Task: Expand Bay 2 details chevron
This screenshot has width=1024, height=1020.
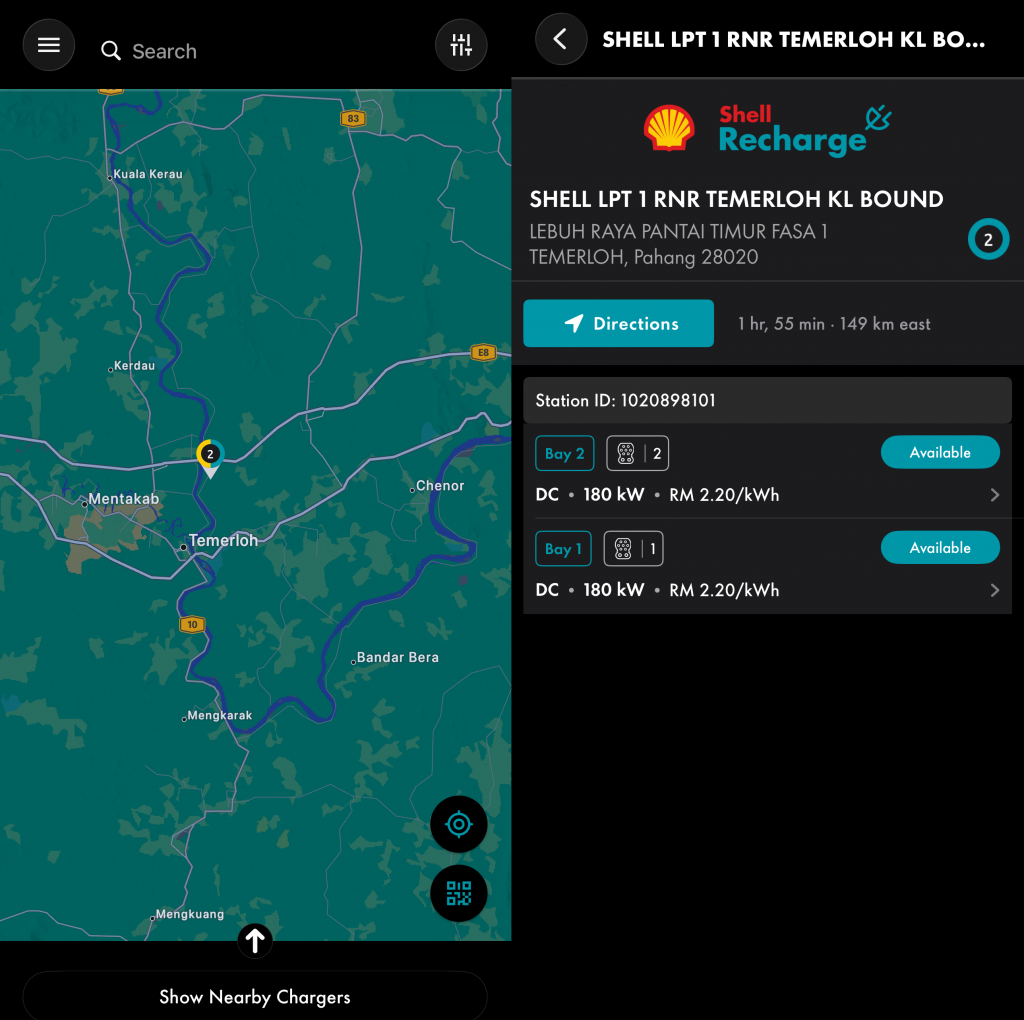Action: coord(994,495)
